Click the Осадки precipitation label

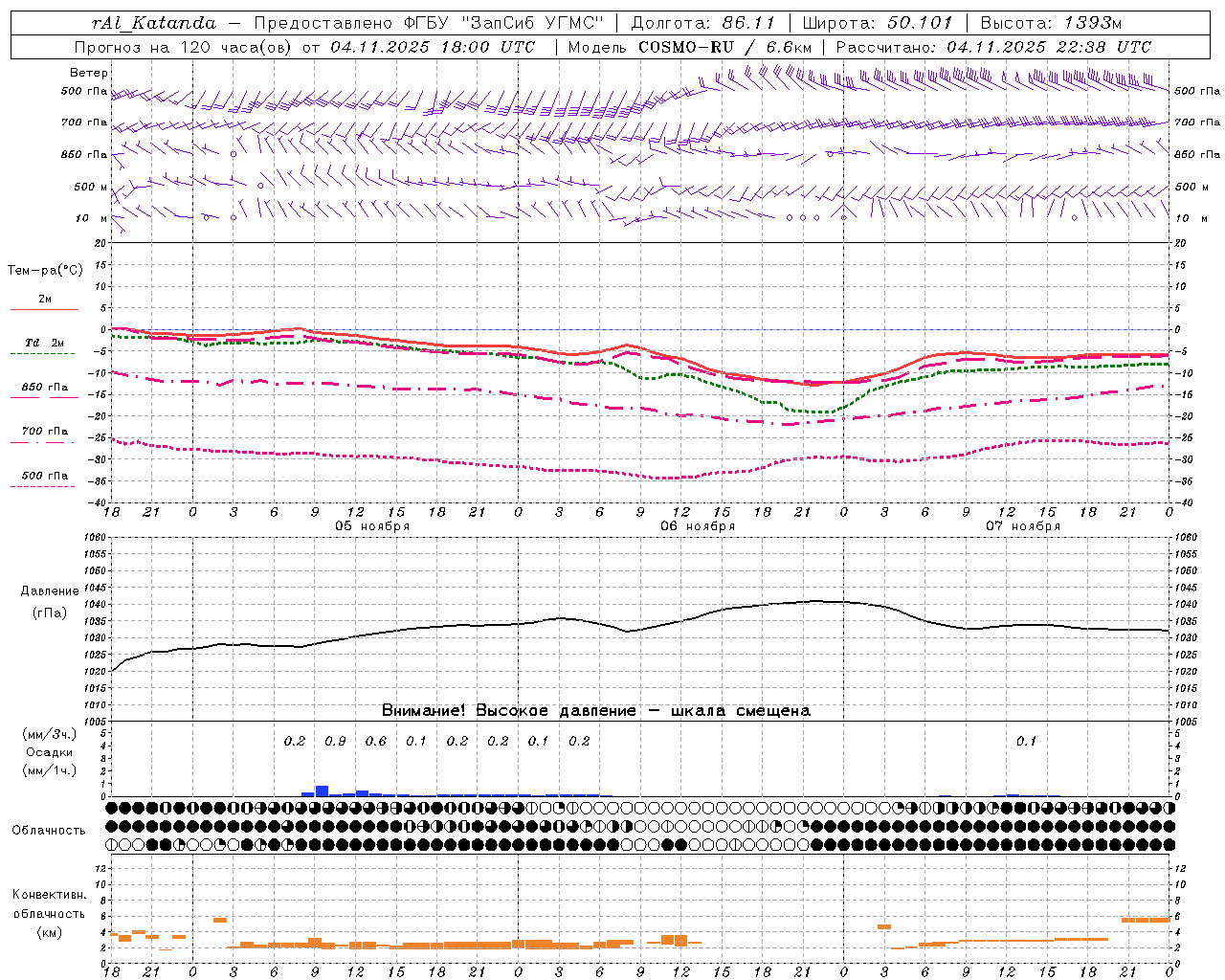click(50, 752)
